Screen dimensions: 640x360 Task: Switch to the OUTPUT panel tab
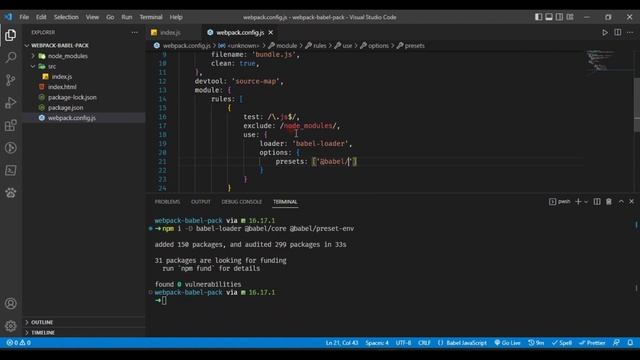201,202
